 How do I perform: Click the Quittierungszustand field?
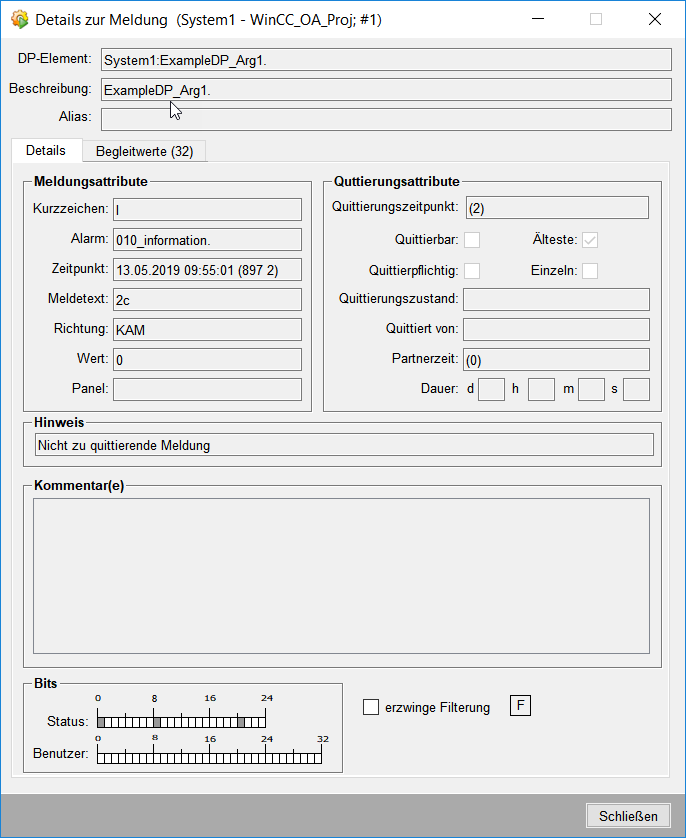(556, 299)
